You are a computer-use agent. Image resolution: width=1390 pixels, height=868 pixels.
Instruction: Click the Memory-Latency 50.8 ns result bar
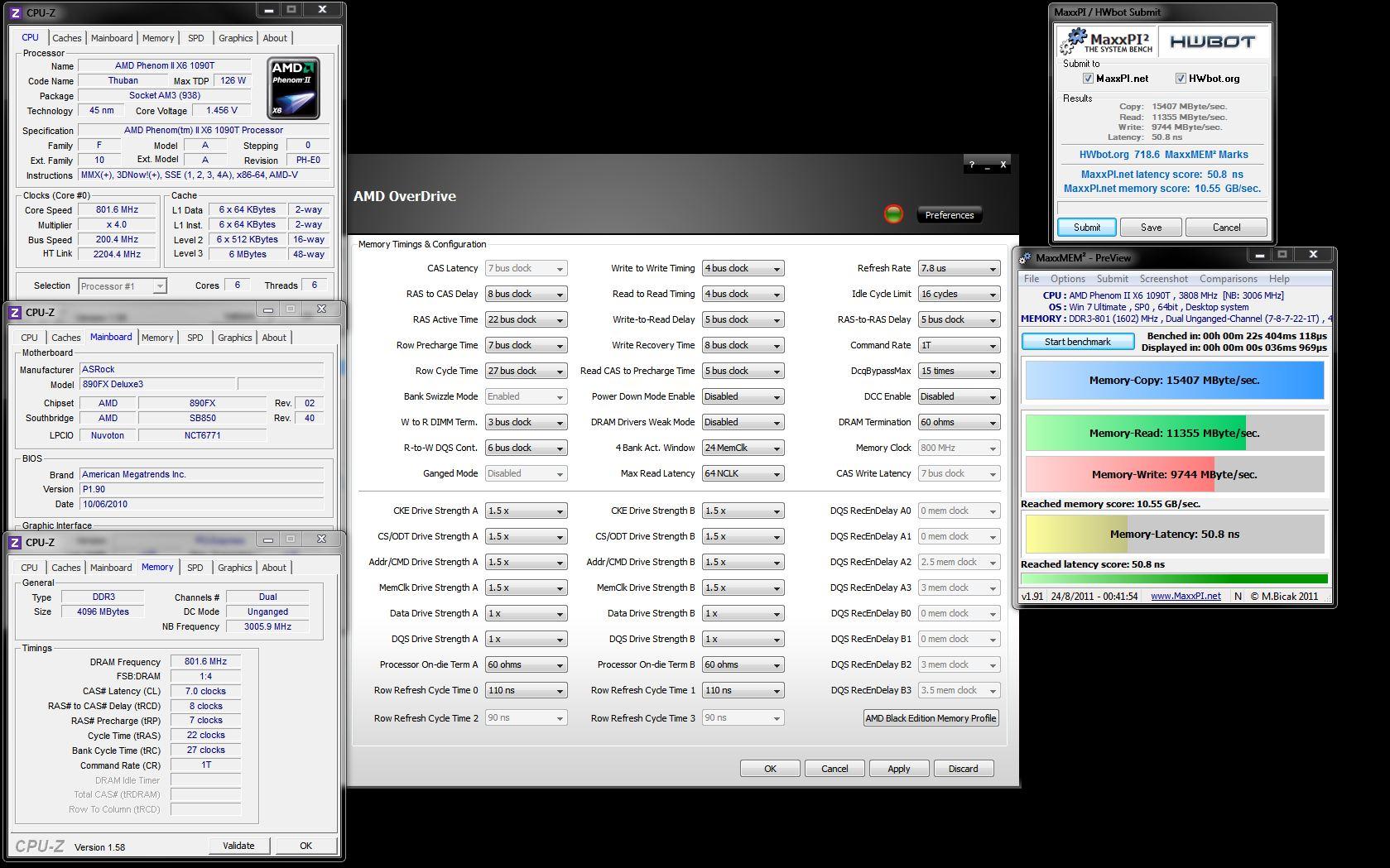(1175, 534)
